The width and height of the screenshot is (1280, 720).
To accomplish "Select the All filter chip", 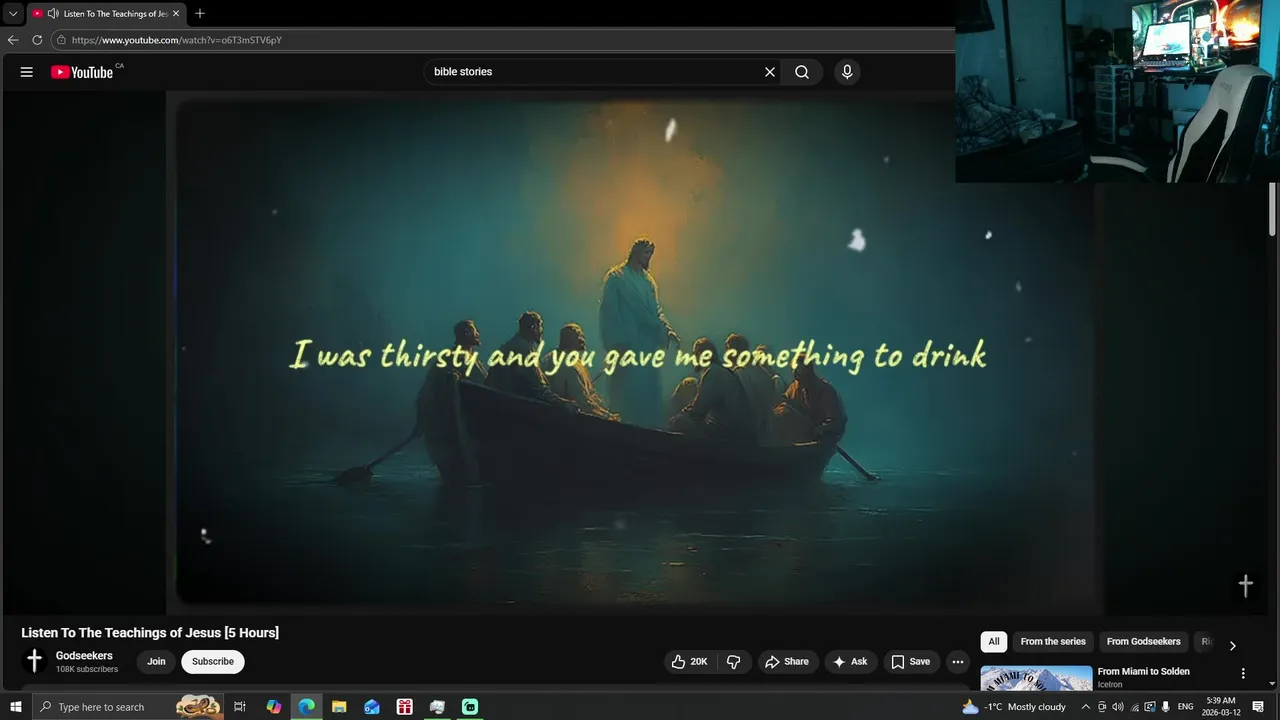I will tap(994, 642).
